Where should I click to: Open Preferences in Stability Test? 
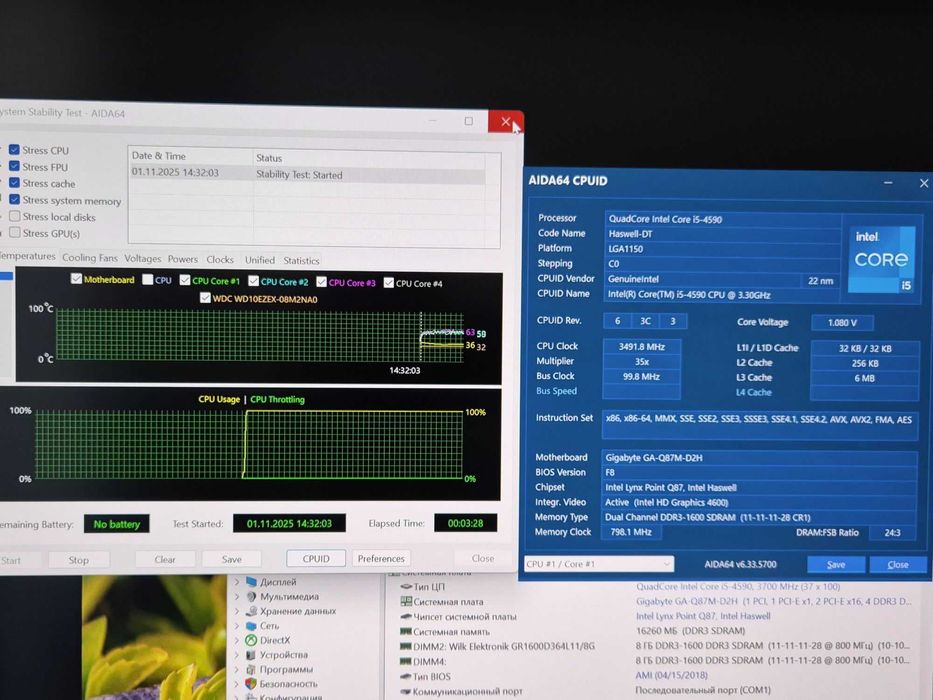pos(381,558)
